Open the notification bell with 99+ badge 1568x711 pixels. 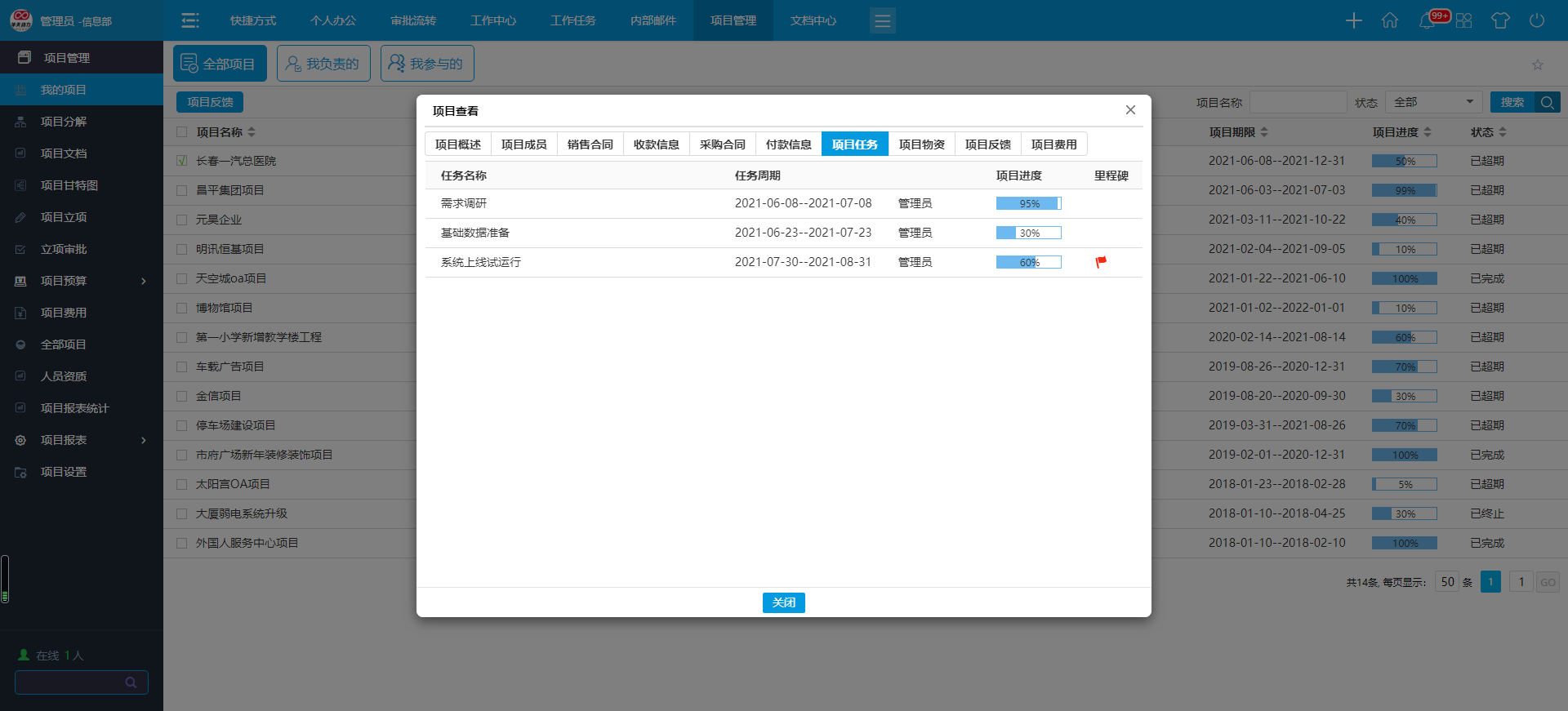[x=1428, y=20]
